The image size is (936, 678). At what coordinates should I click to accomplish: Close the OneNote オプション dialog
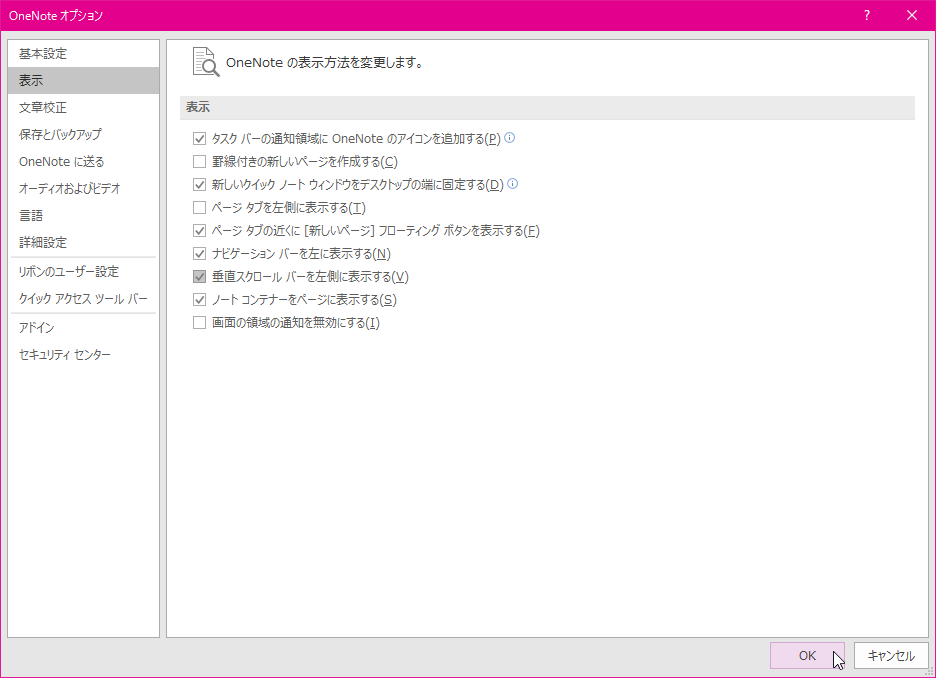912,16
